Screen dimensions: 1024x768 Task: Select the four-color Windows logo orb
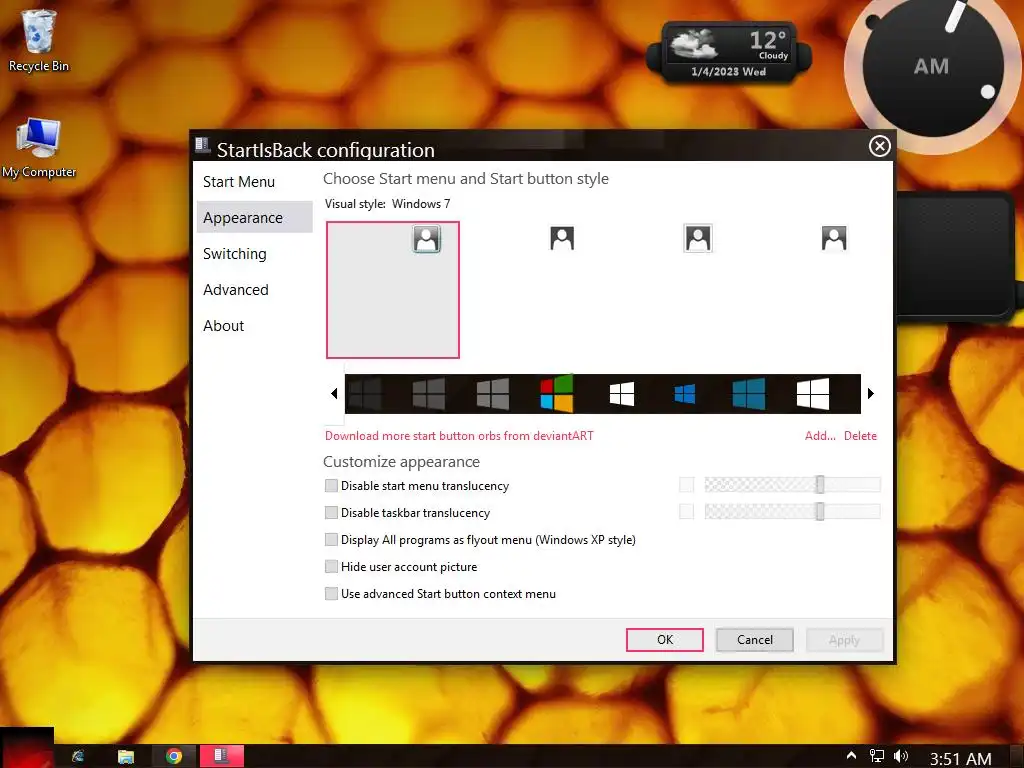point(557,393)
